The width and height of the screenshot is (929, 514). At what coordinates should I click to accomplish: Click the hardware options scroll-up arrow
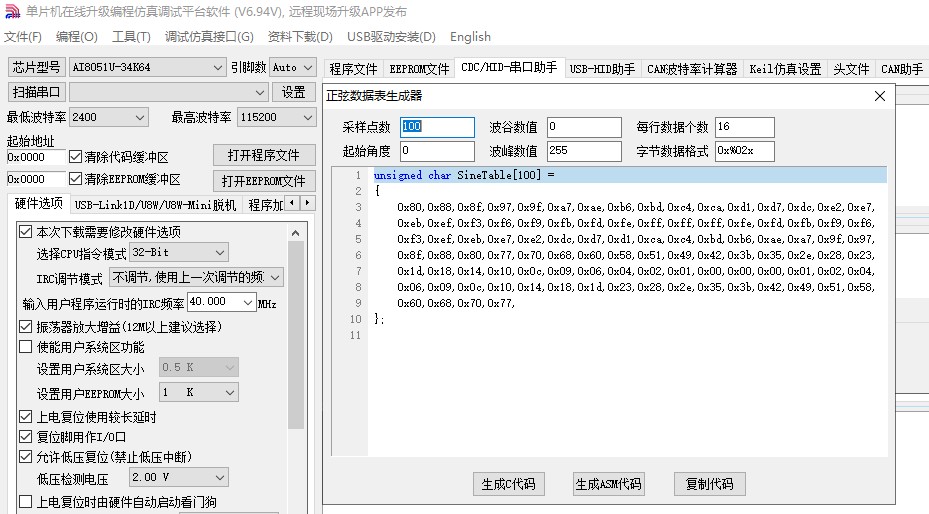point(295,233)
